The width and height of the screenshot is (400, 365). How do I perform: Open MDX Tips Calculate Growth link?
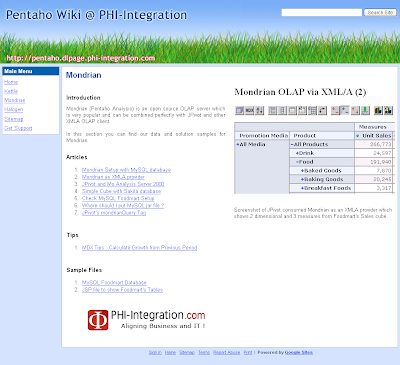coord(139,247)
